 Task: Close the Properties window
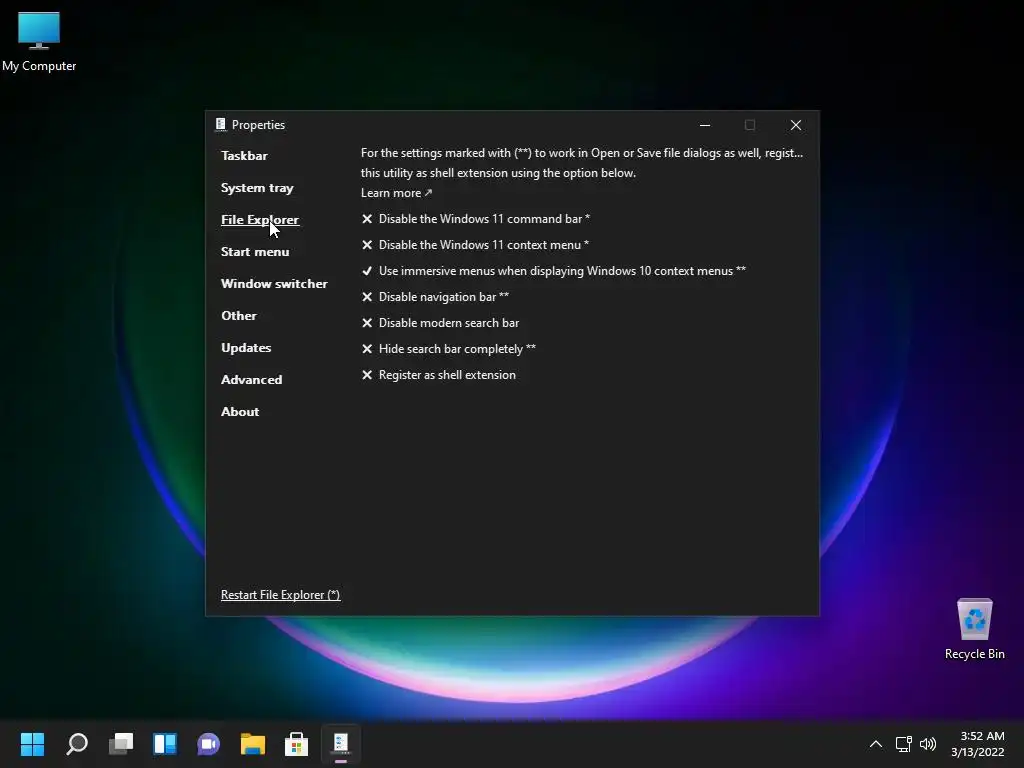(795, 125)
